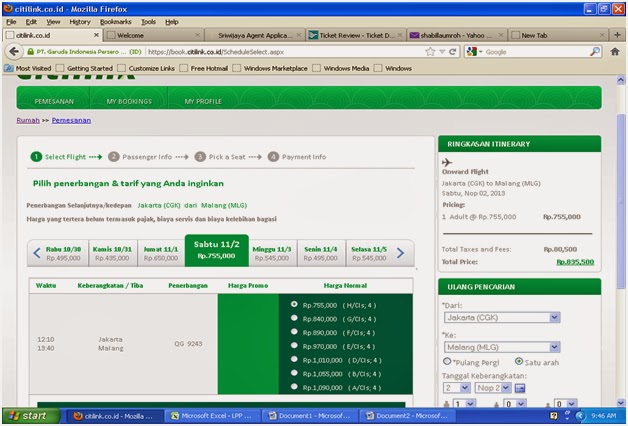Image resolution: width=628 pixels, height=426 pixels.
Task: Switch to Microsoft Excel taskbar item
Action: pyautogui.click(x=214, y=416)
